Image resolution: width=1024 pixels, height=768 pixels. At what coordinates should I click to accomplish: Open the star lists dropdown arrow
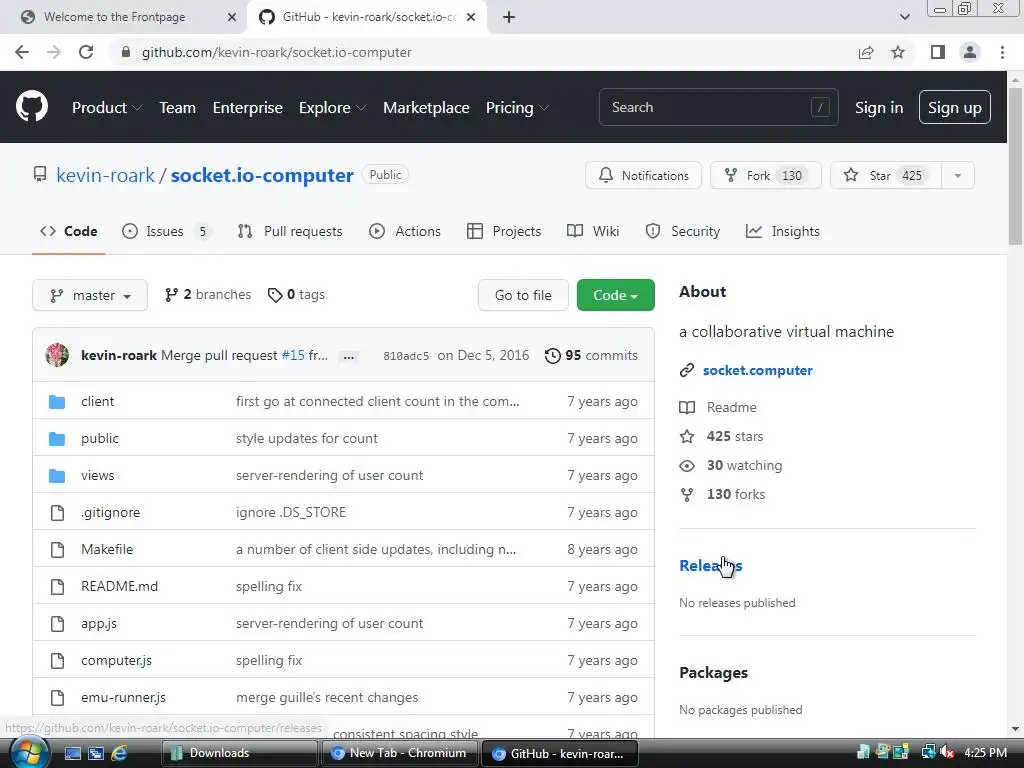(x=957, y=175)
